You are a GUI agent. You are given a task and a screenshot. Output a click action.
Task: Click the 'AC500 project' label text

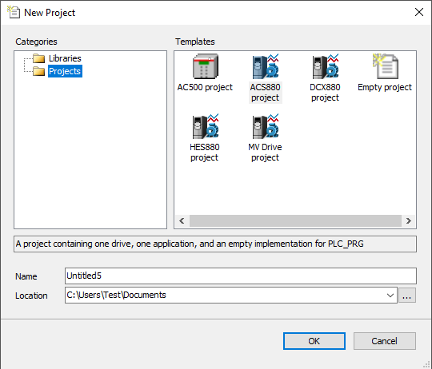click(205, 87)
